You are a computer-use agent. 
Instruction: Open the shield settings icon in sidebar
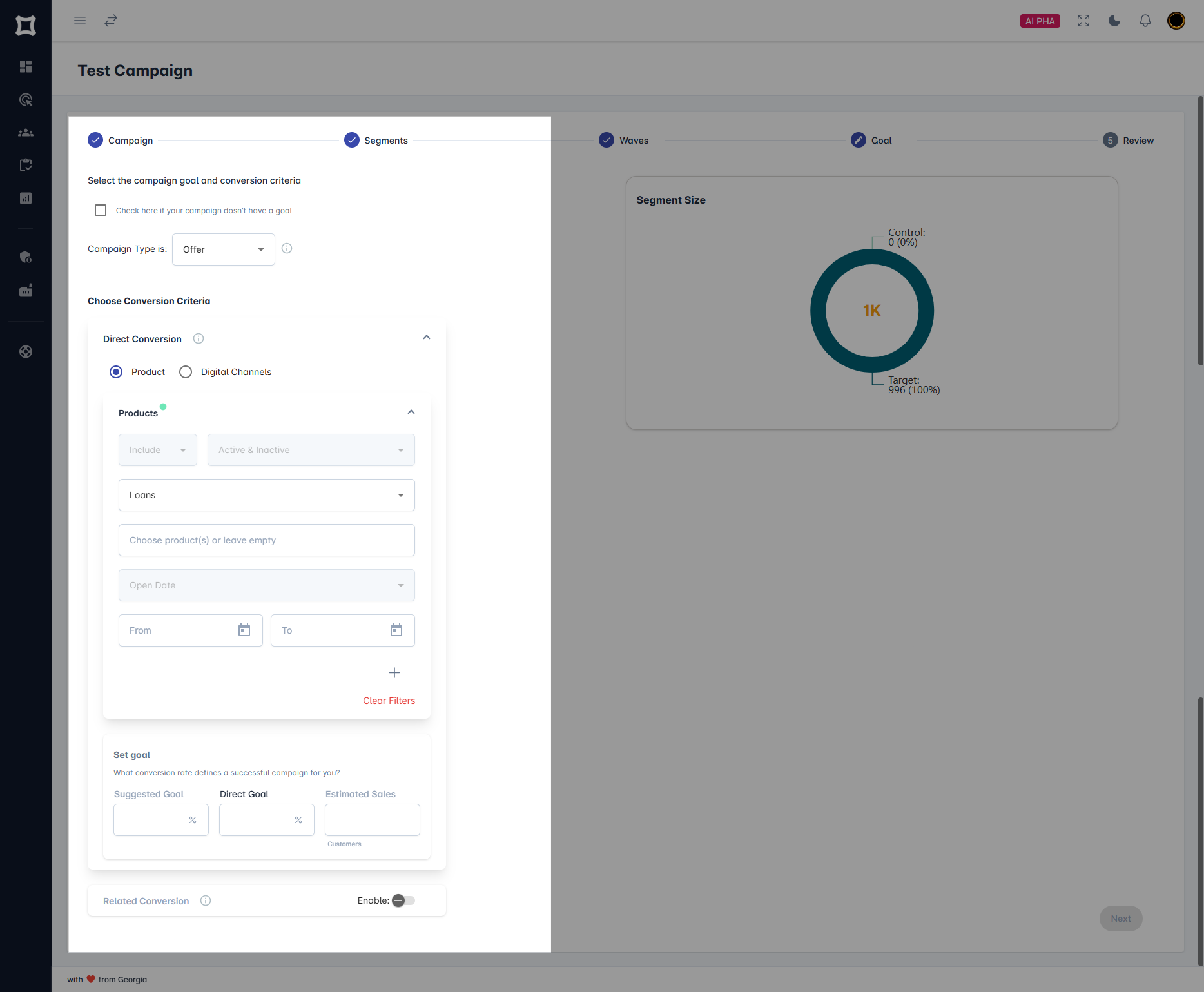pyautogui.click(x=26, y=257)
